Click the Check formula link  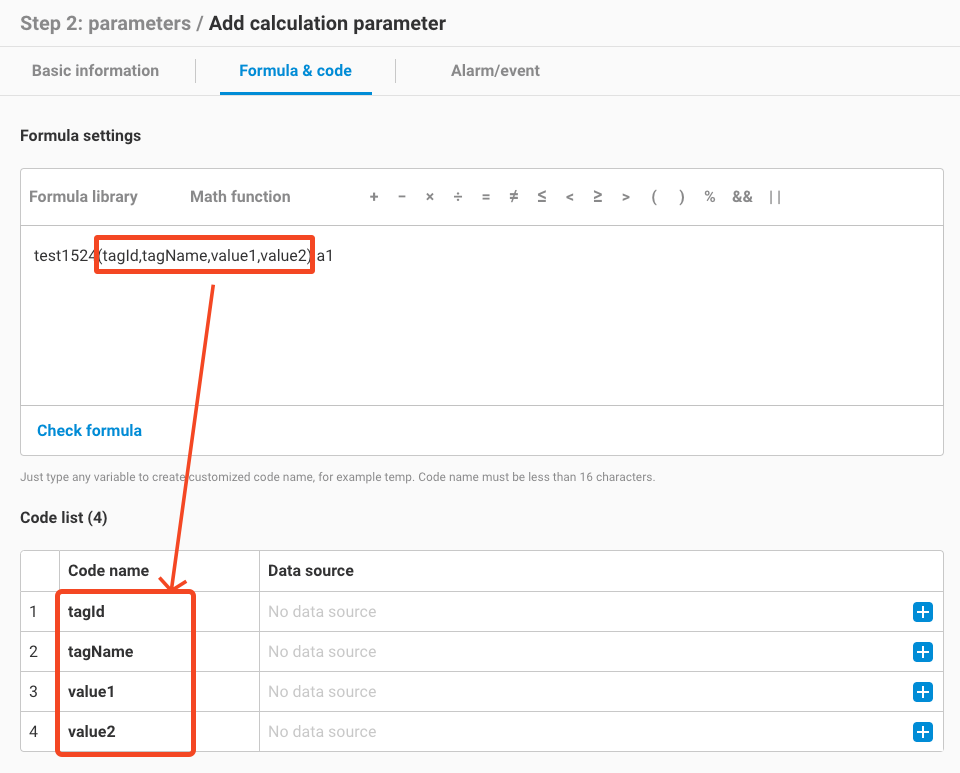[x=89, y=430]
